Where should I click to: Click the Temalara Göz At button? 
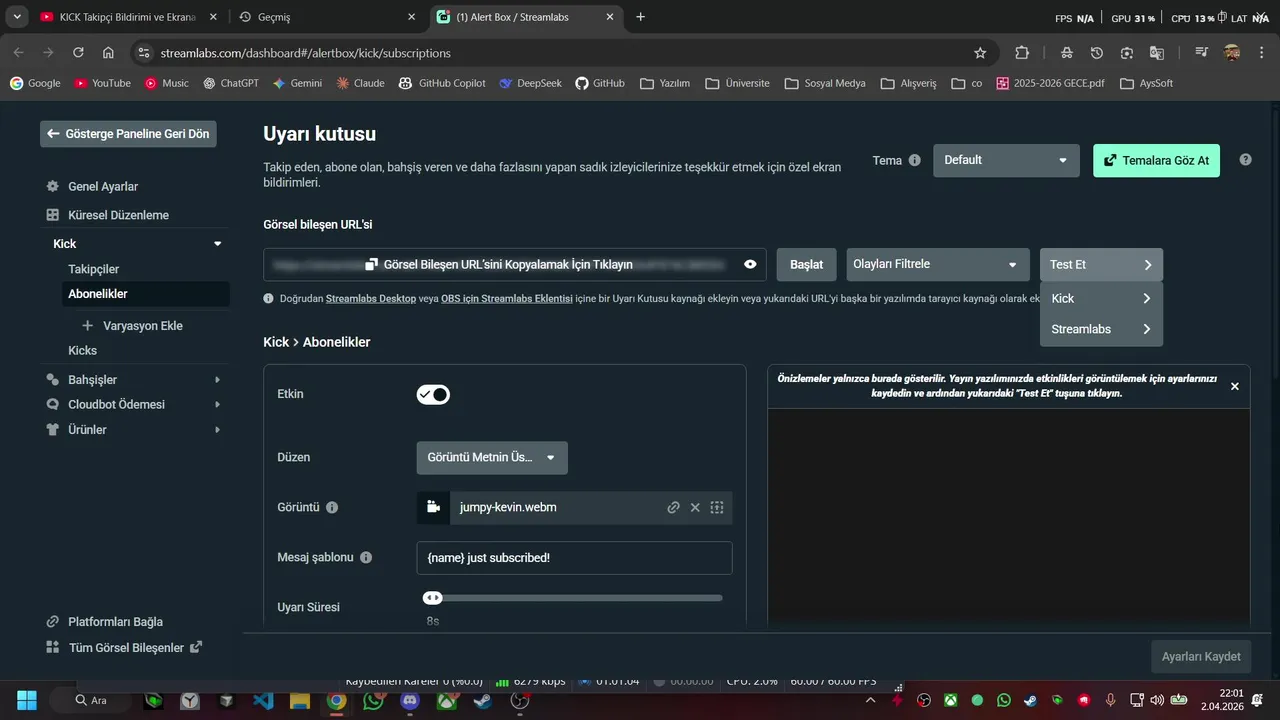coord(1156,160)
